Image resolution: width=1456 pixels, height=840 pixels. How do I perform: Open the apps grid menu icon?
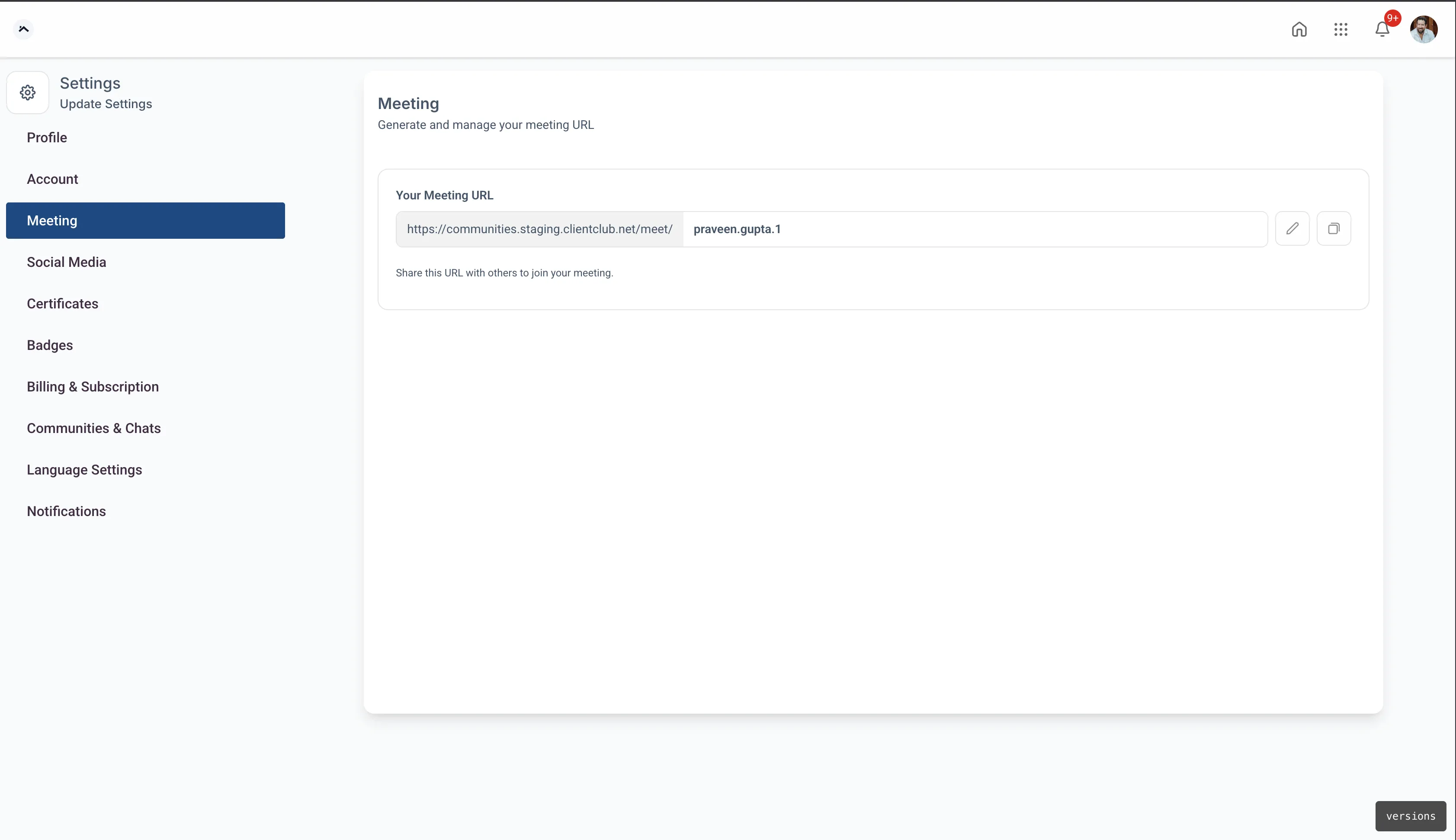[1341, 29]
